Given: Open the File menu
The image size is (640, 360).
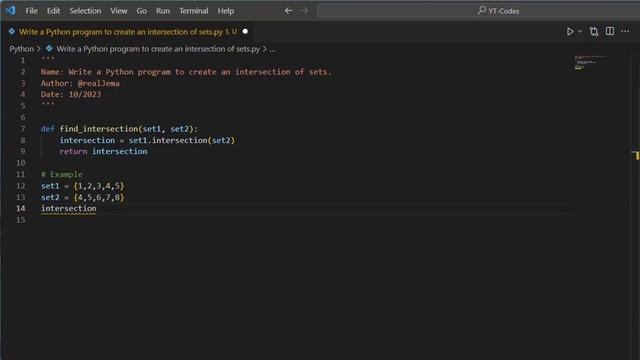Looking at the screenshot, I should [x=31, y=11].
